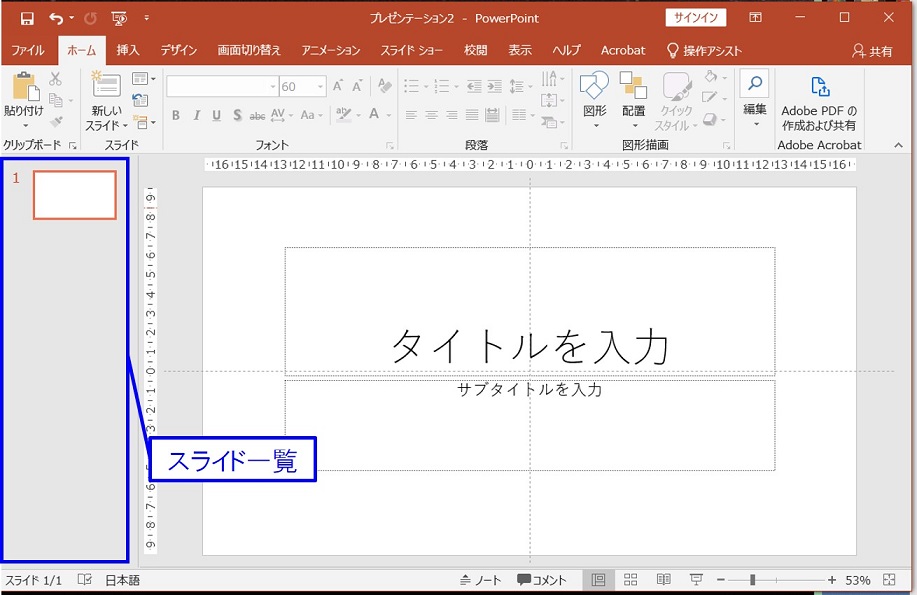The height and width of the screenshot is (595, 917).
Task: Open the Animations ribbon tab
Action: [330, 50]
